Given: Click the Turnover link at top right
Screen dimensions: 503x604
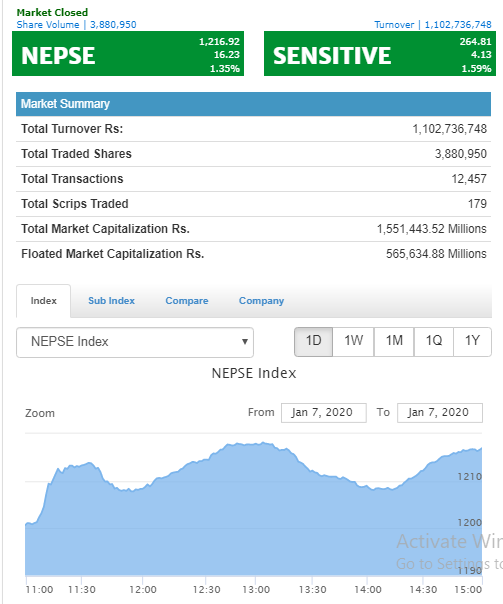Looking at the screenshot, I should point(433,25).
